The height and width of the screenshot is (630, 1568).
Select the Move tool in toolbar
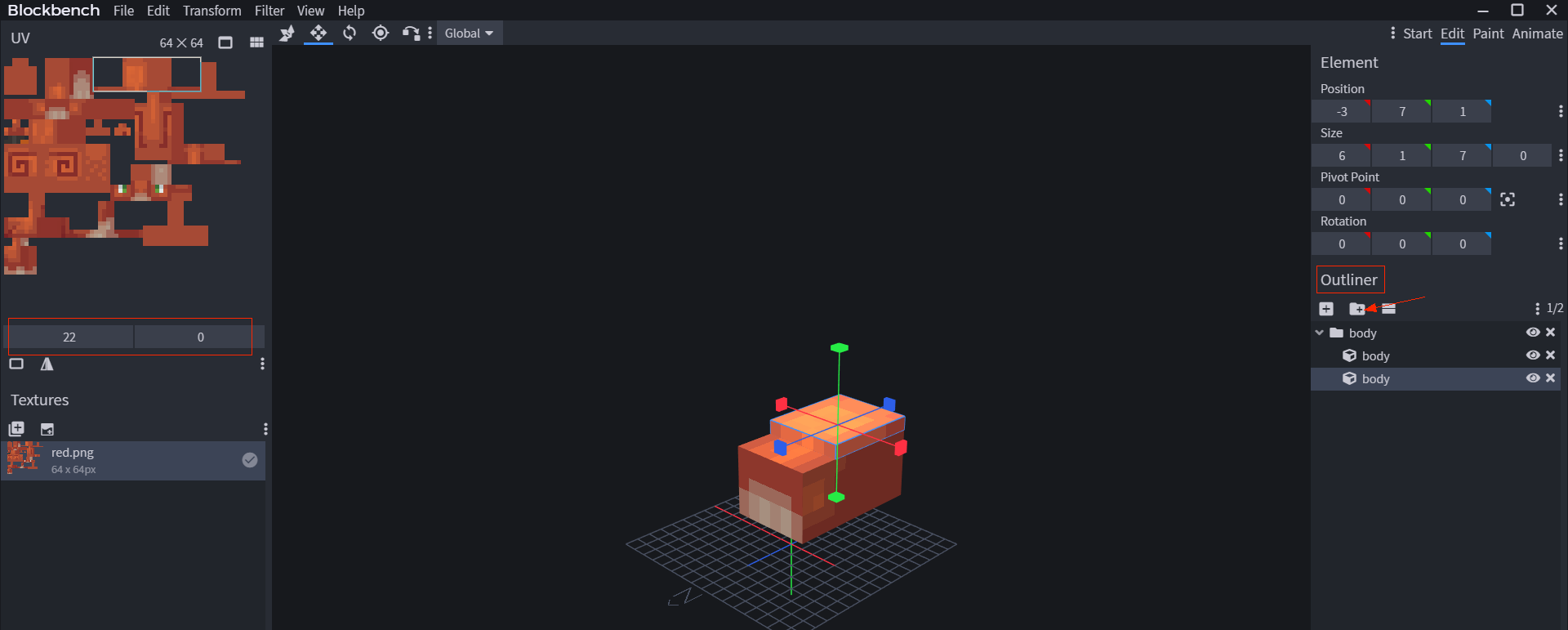tap(318, 34)
